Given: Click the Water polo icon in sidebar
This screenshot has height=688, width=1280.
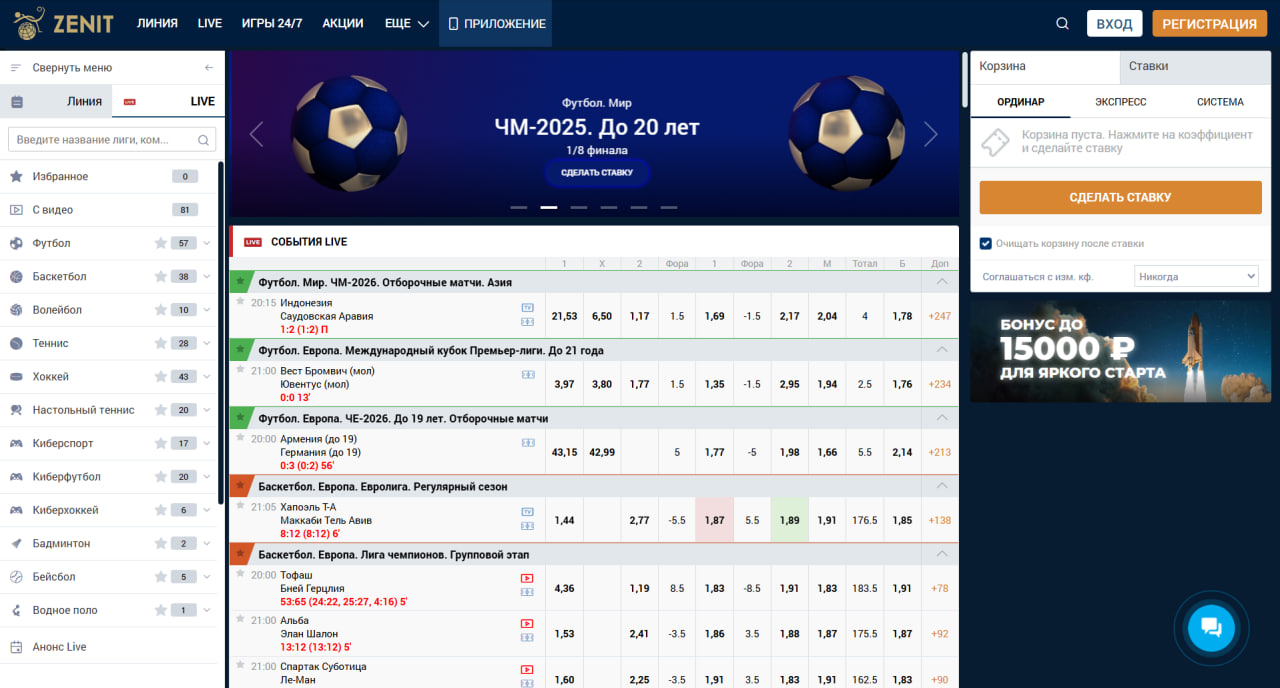Looking at the screenshot, I should pos(16,610).
